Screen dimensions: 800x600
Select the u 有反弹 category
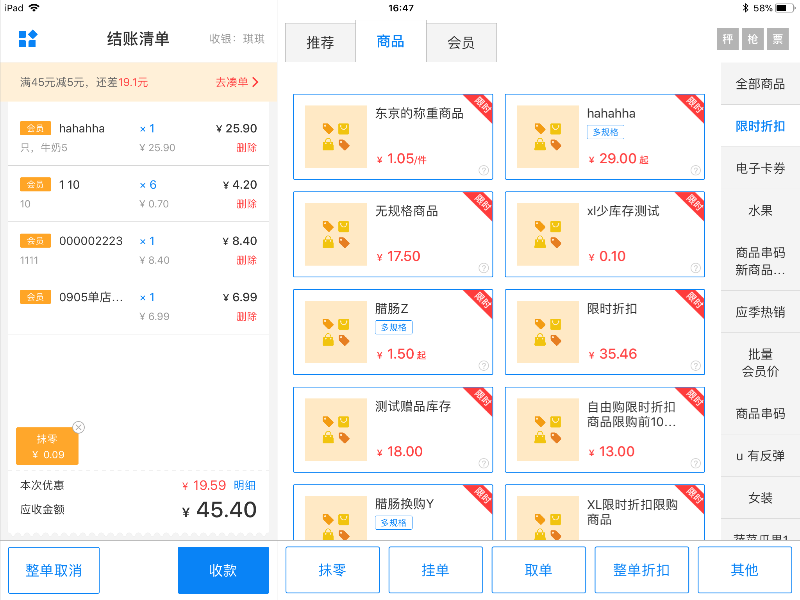tap(760, 456)
